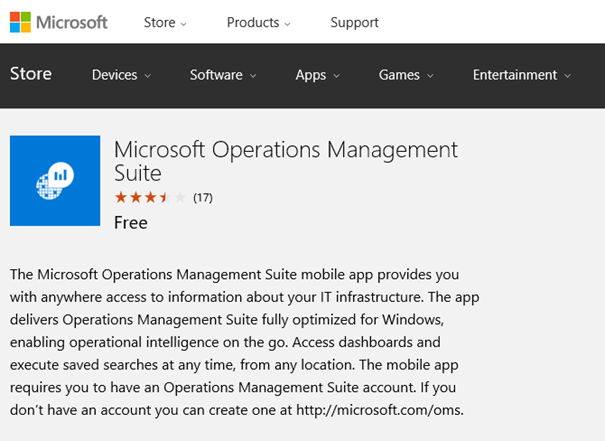Screen dimensions: 605x441
Task: Click the Microsoft wordmark text
Action: point(72,22)
